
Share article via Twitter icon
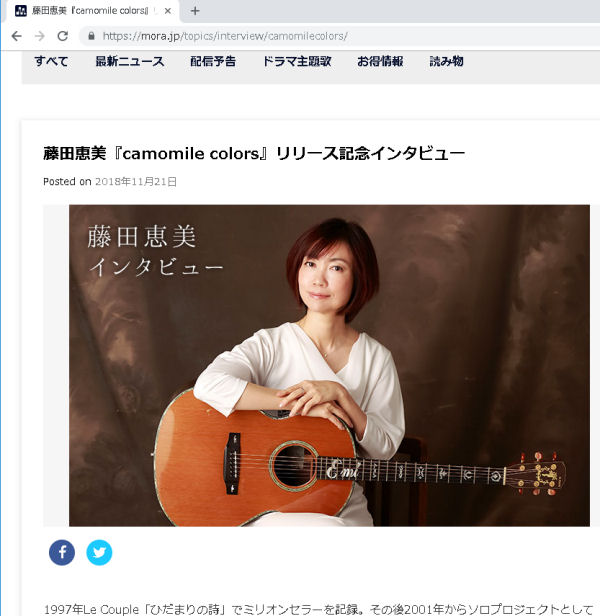click(x=99, y=552)
